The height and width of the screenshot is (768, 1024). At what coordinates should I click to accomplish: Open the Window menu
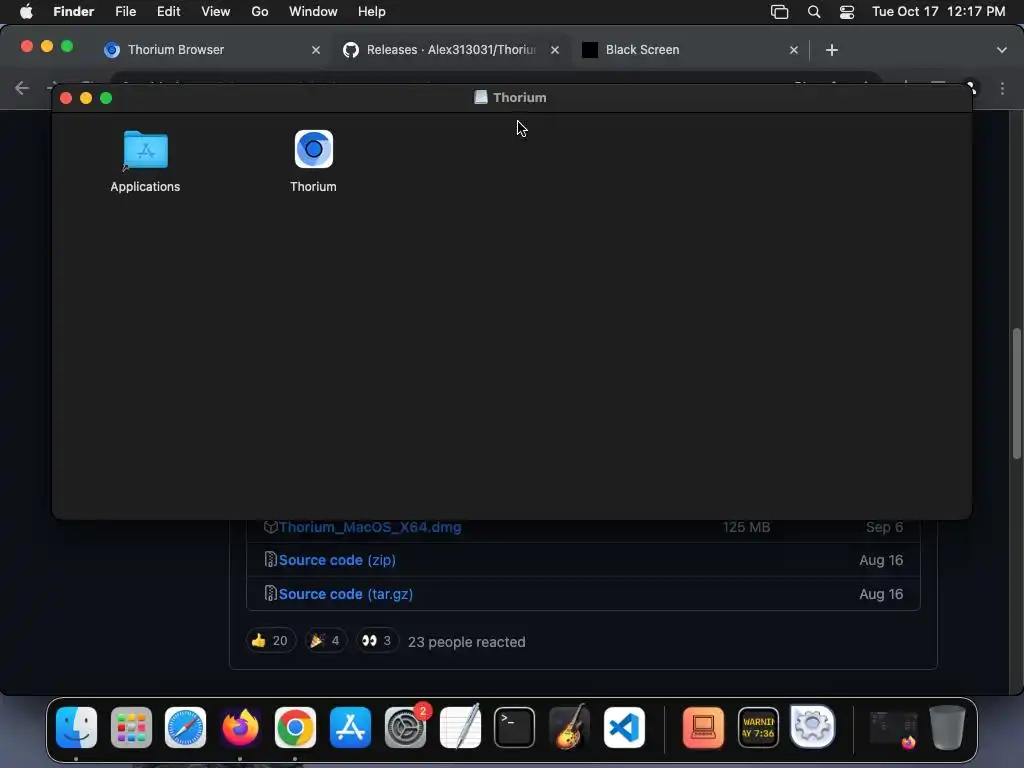tap(313, 12)
